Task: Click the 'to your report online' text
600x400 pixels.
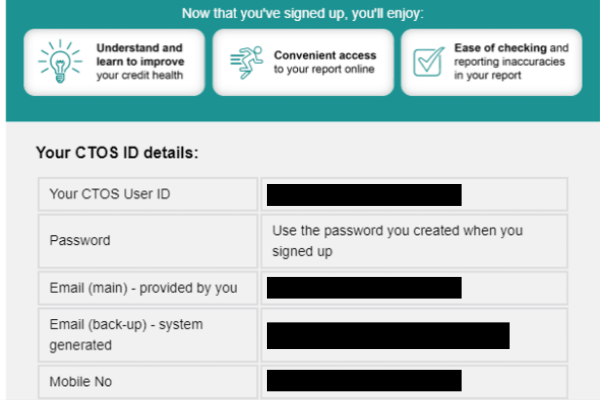Action: pos(324,69)
